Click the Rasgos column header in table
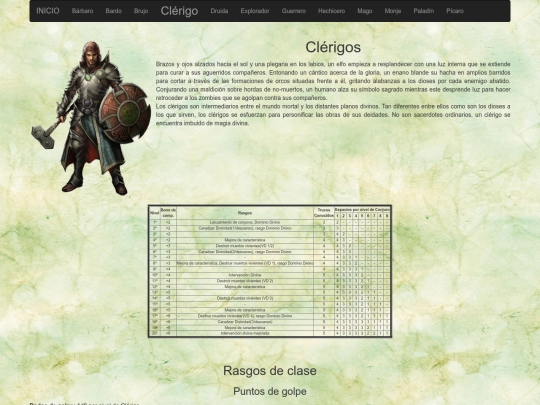 click(x=245, y=213)
